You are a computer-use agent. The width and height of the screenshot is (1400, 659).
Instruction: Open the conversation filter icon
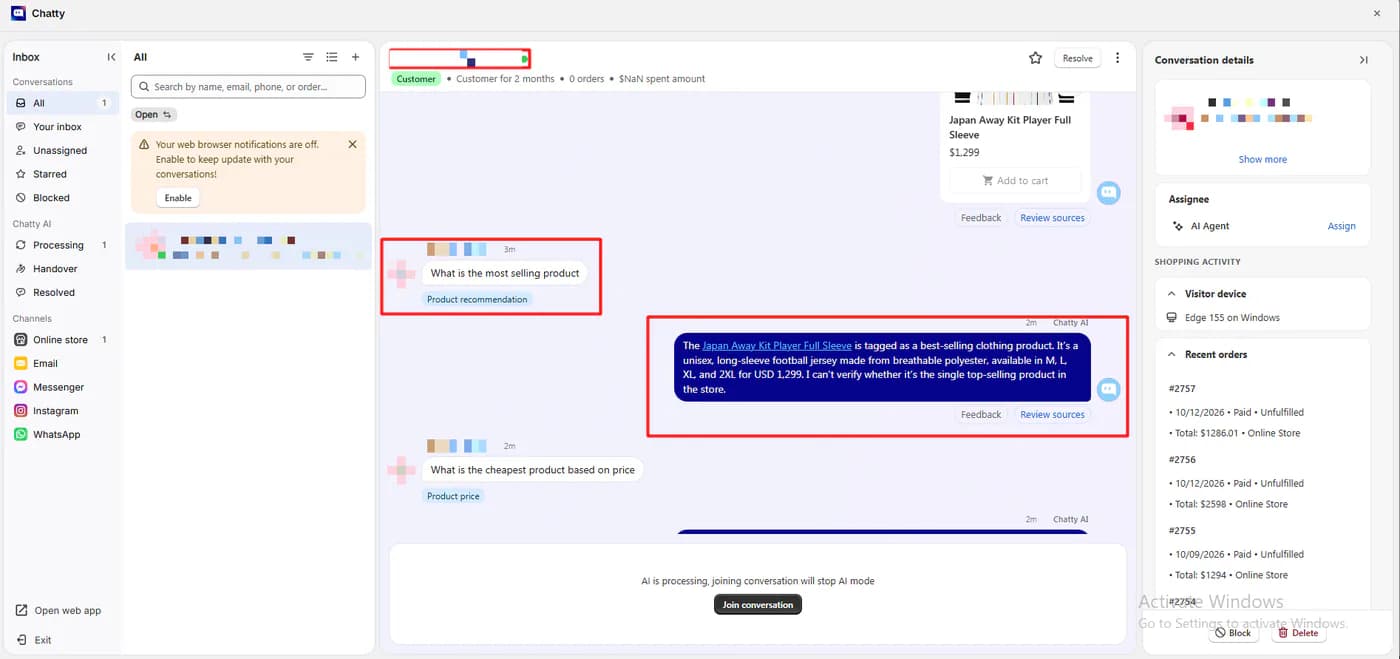click(308, 57)
